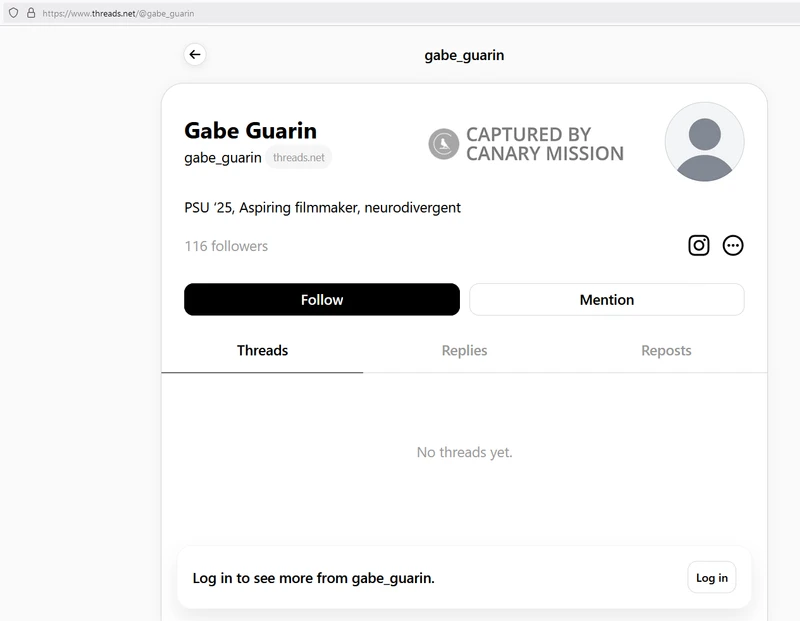This screenshot has height=621, width=800.
Task: Click 'Log in to see more from gabe_guarin.' text
Action: 314,578
